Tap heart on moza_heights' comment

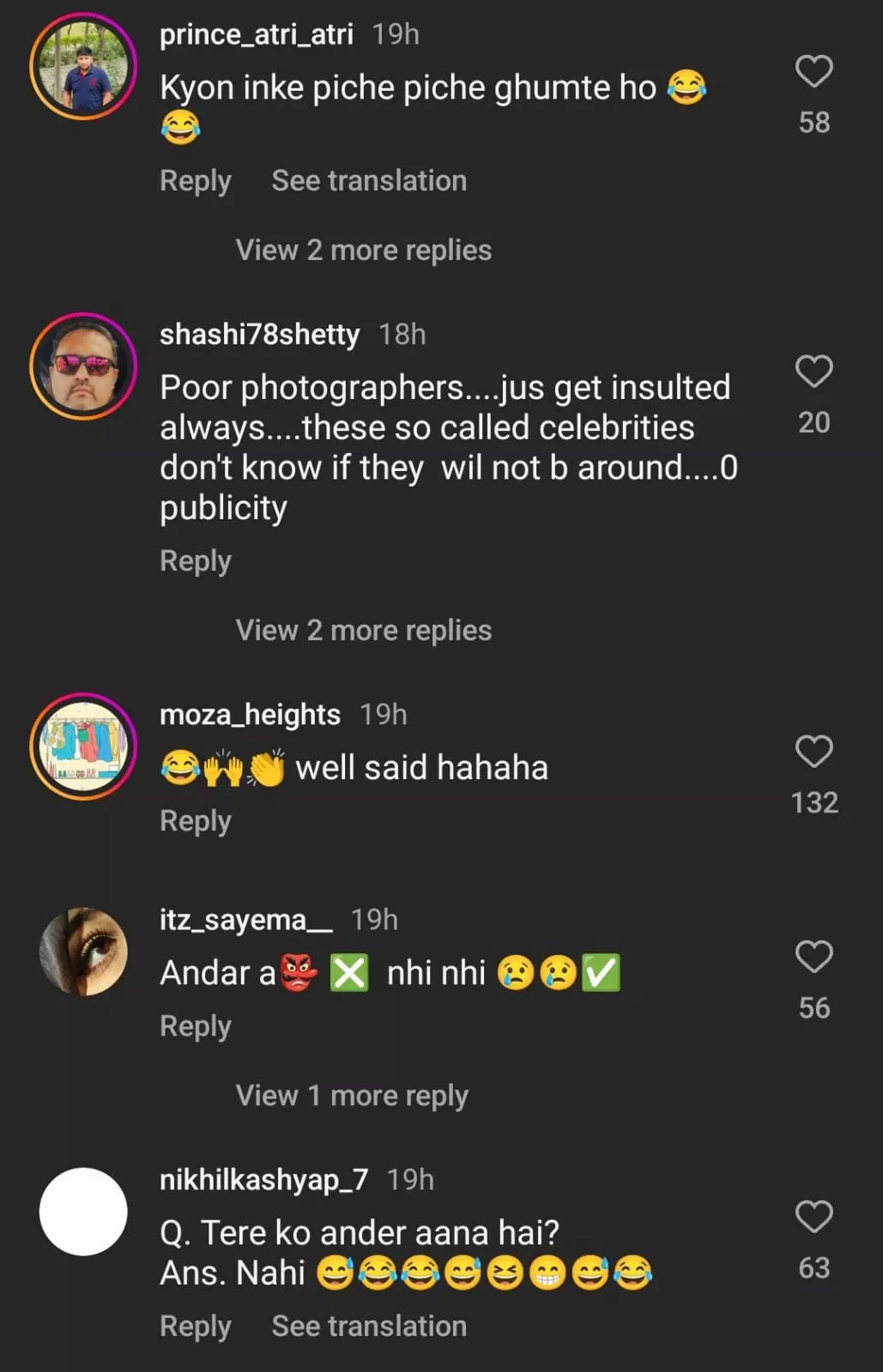pos(813,752)
